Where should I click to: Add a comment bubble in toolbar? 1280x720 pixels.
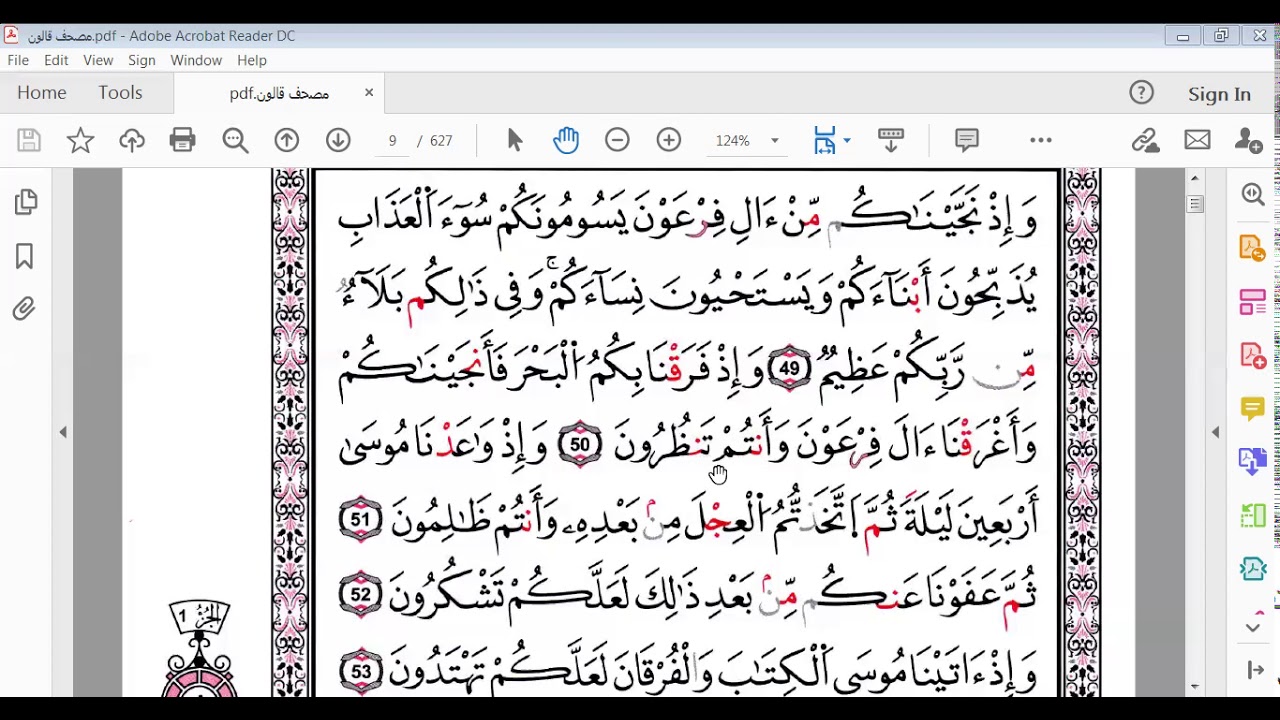tap(966, 141)
